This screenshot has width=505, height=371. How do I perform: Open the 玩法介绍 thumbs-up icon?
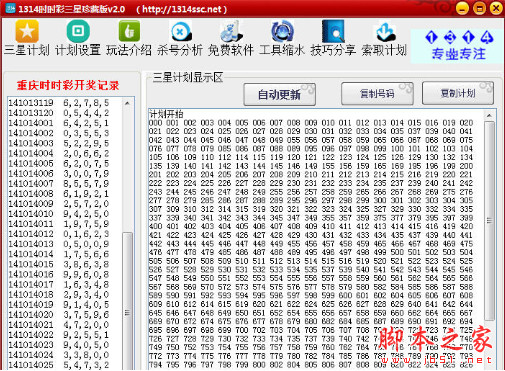[x=129, y=31]
